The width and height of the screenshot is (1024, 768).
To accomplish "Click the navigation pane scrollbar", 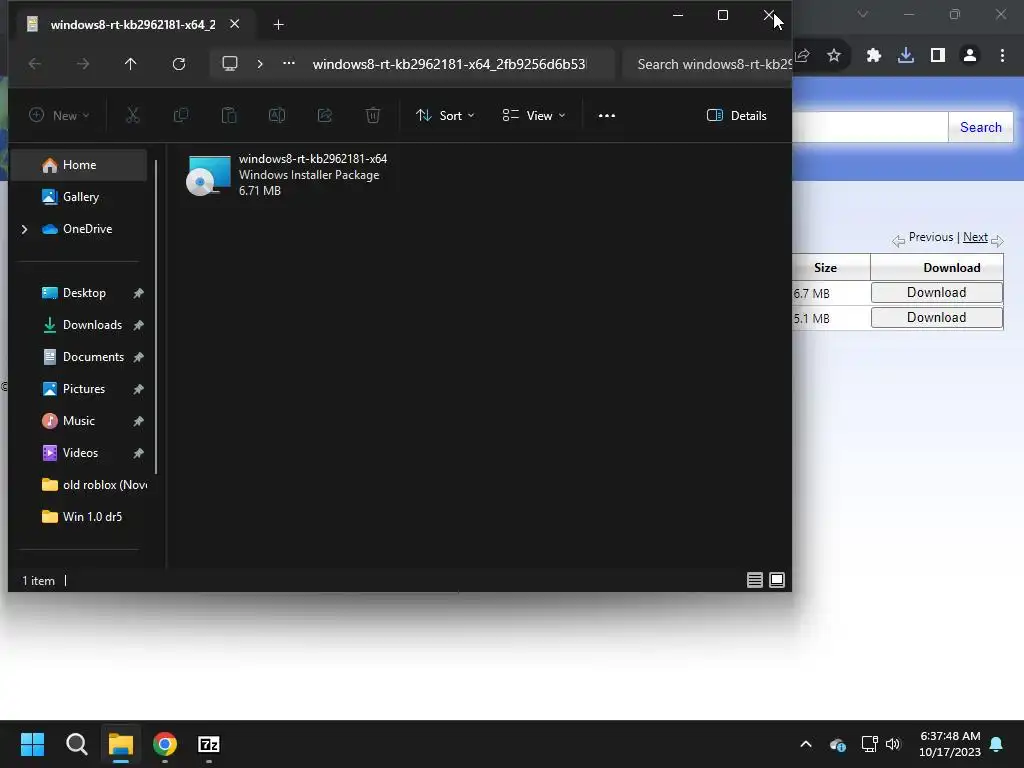I will click(156, 317).
